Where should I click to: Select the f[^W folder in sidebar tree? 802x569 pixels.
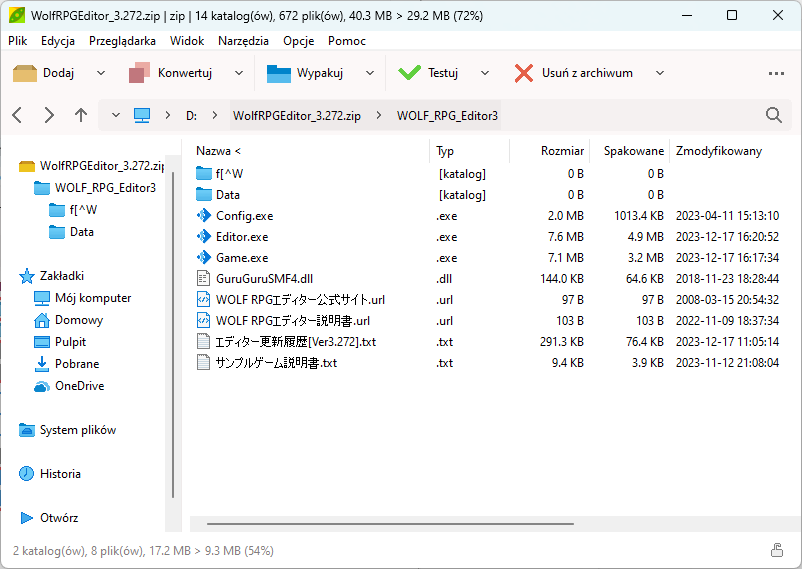click(73, 210)
